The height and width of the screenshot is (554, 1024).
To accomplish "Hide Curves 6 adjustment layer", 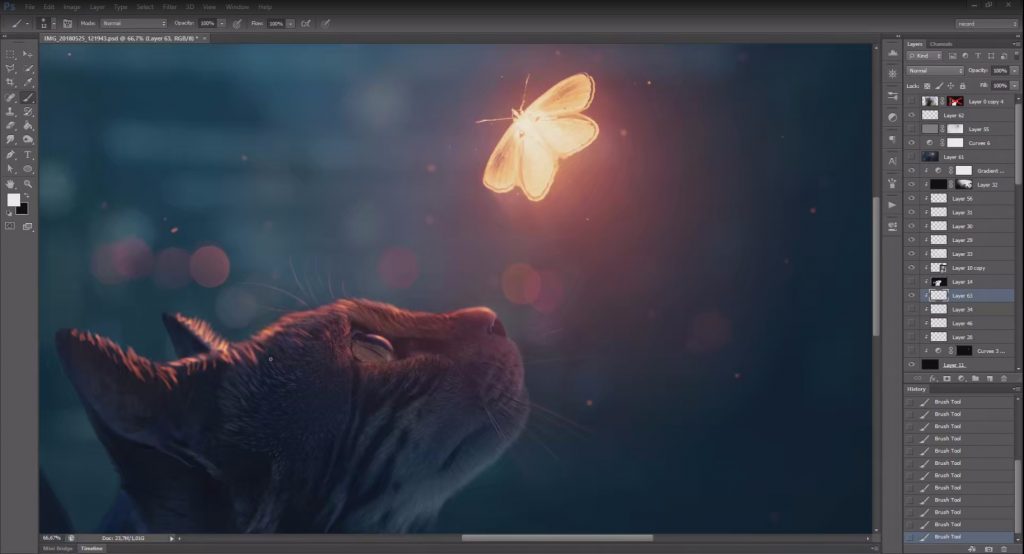I will pyautogui.click(x=912, y=142).
